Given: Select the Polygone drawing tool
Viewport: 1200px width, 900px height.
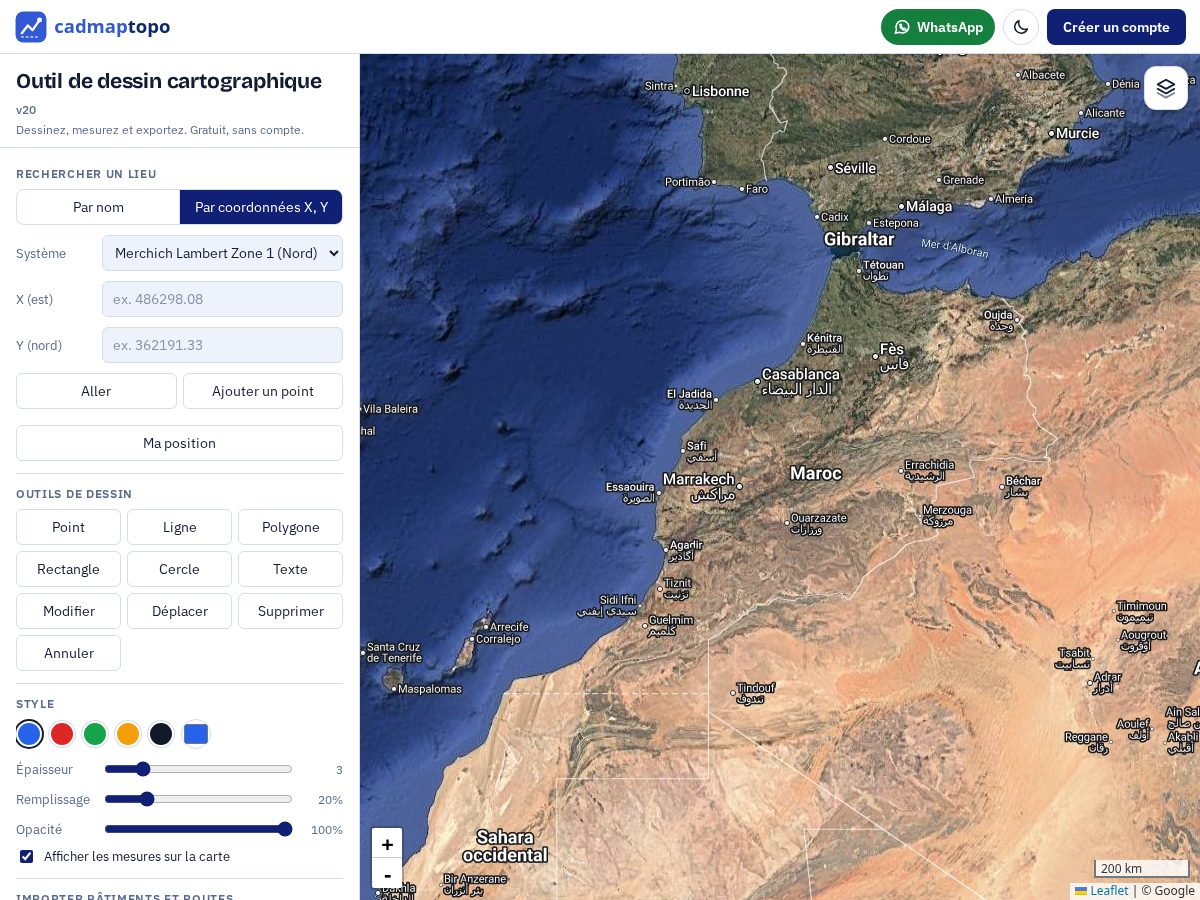Looking at the screenshot, I should point(290,527).
